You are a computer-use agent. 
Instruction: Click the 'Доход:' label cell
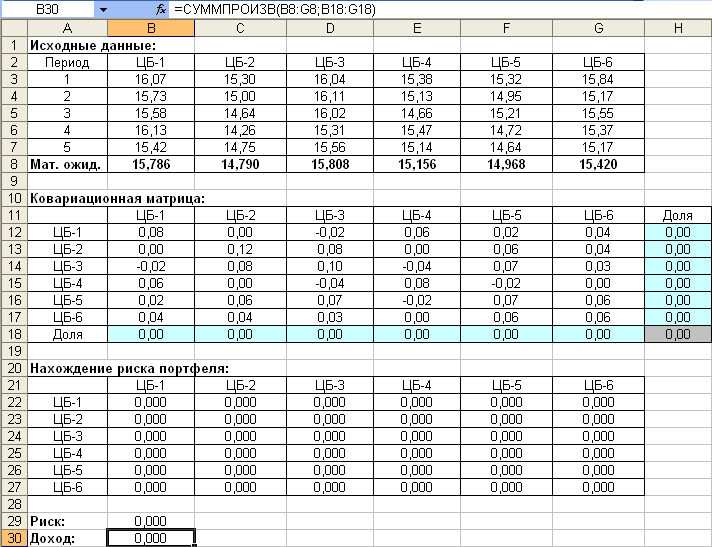67,538
